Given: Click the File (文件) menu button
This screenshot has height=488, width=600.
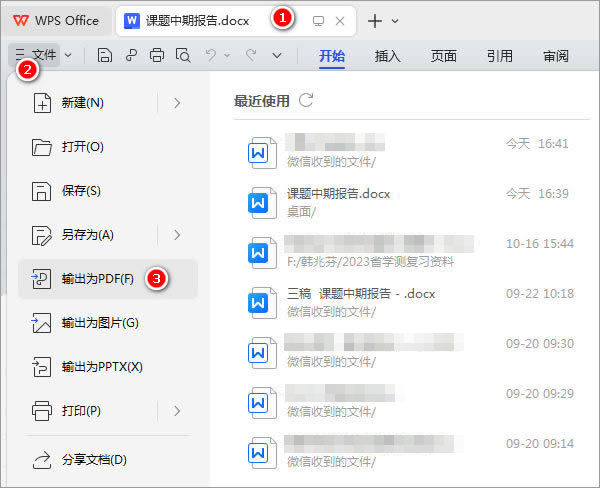Looking at the screenshot, I should [36, 56].
